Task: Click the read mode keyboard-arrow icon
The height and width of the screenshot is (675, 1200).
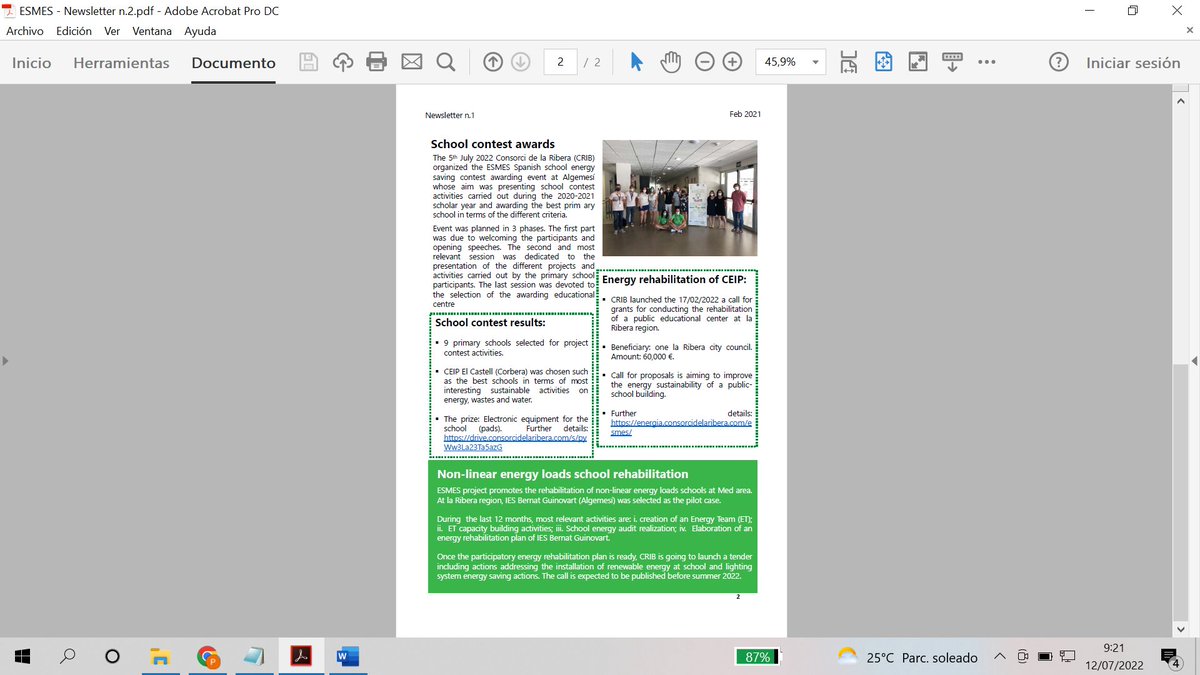Action: point(951,62)
